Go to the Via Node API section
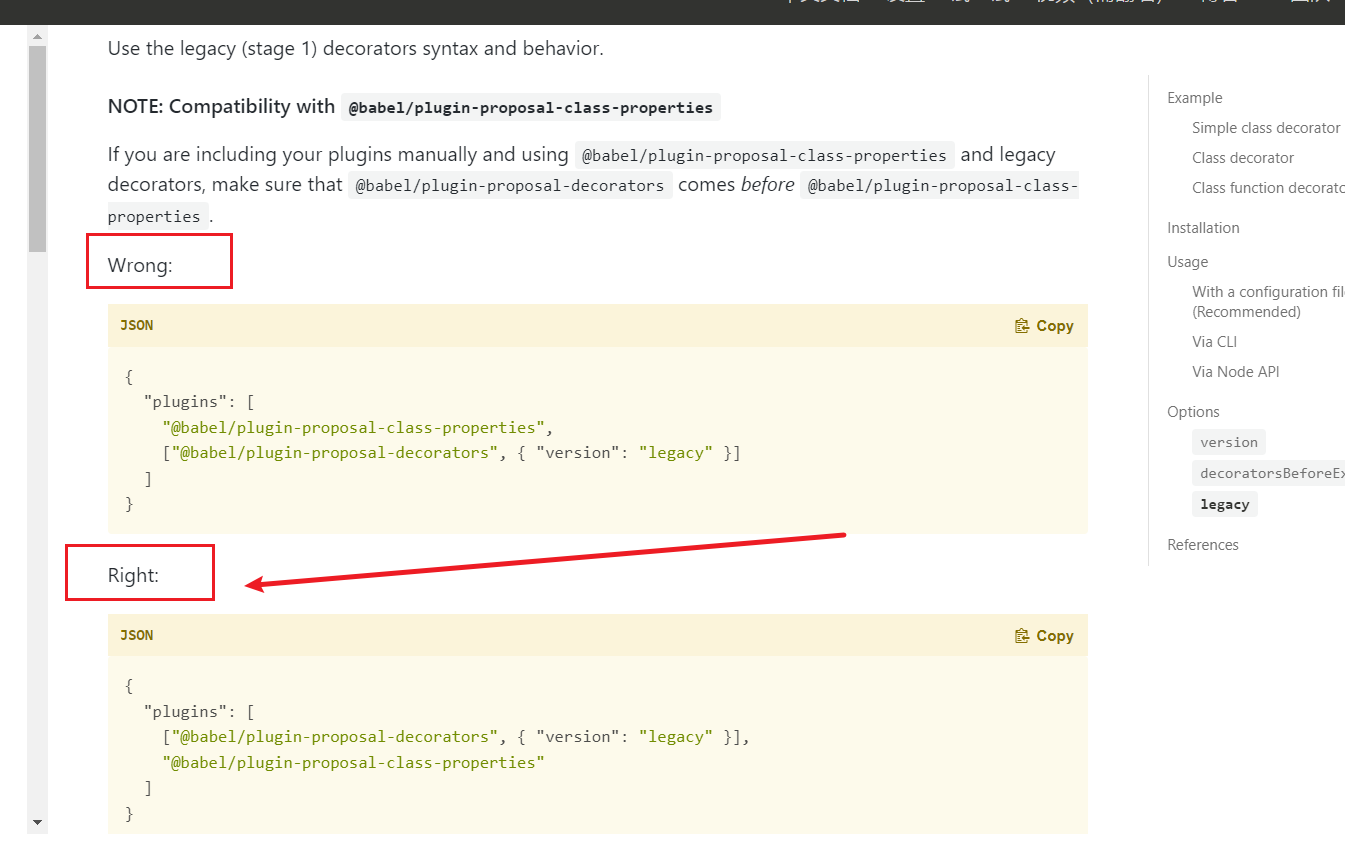Image resolution: width=1345 pixels, height=844 pixels. tap(1236, 372)
